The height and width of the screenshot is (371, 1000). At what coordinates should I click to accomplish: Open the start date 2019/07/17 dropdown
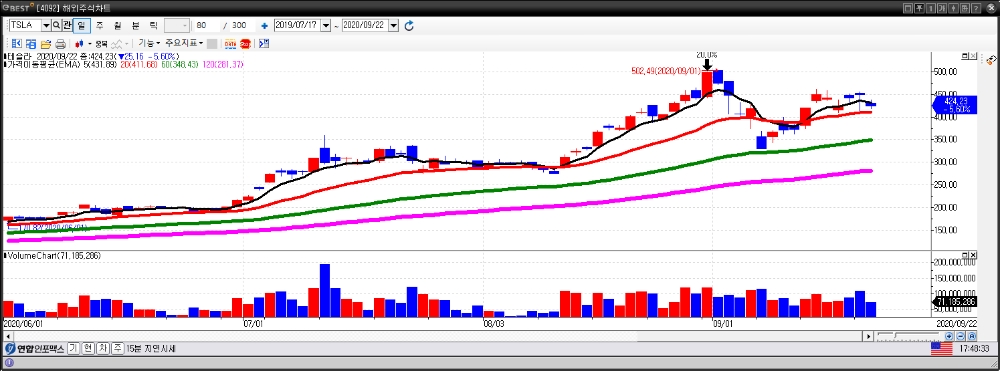pos(326,25)
